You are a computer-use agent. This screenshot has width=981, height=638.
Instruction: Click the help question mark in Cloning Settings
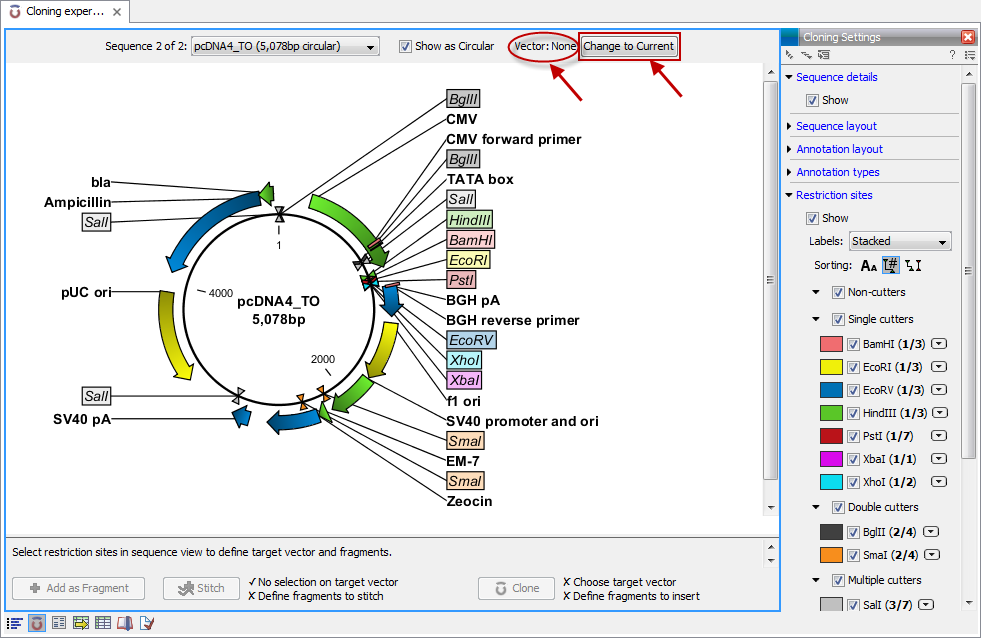pyautogui.click(x=951, y=55)
